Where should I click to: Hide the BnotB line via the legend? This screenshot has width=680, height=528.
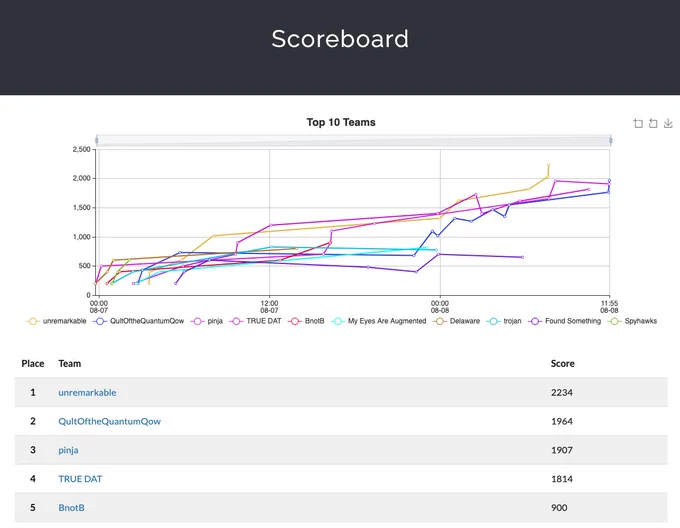[x=306, y=321]
